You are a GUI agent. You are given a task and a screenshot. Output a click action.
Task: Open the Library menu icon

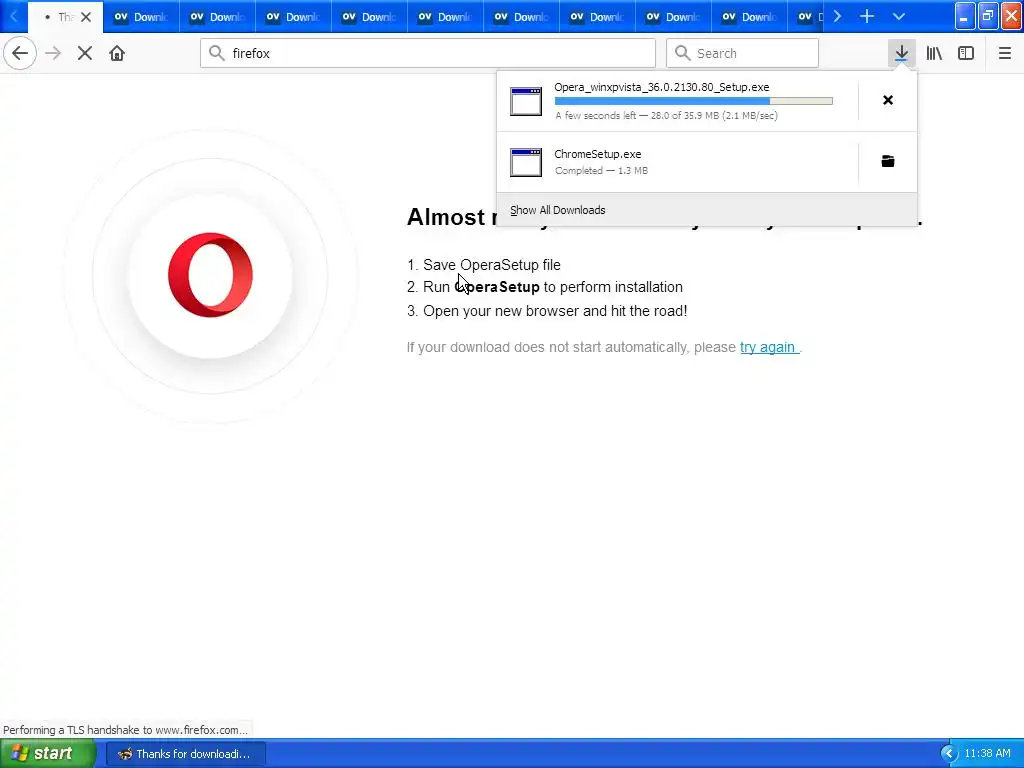(934, 53)
